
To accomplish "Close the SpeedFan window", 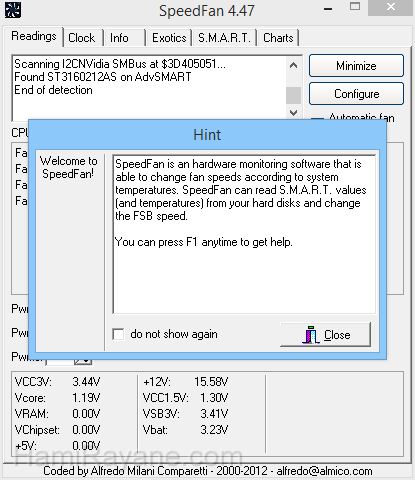I will pos(391,7).
